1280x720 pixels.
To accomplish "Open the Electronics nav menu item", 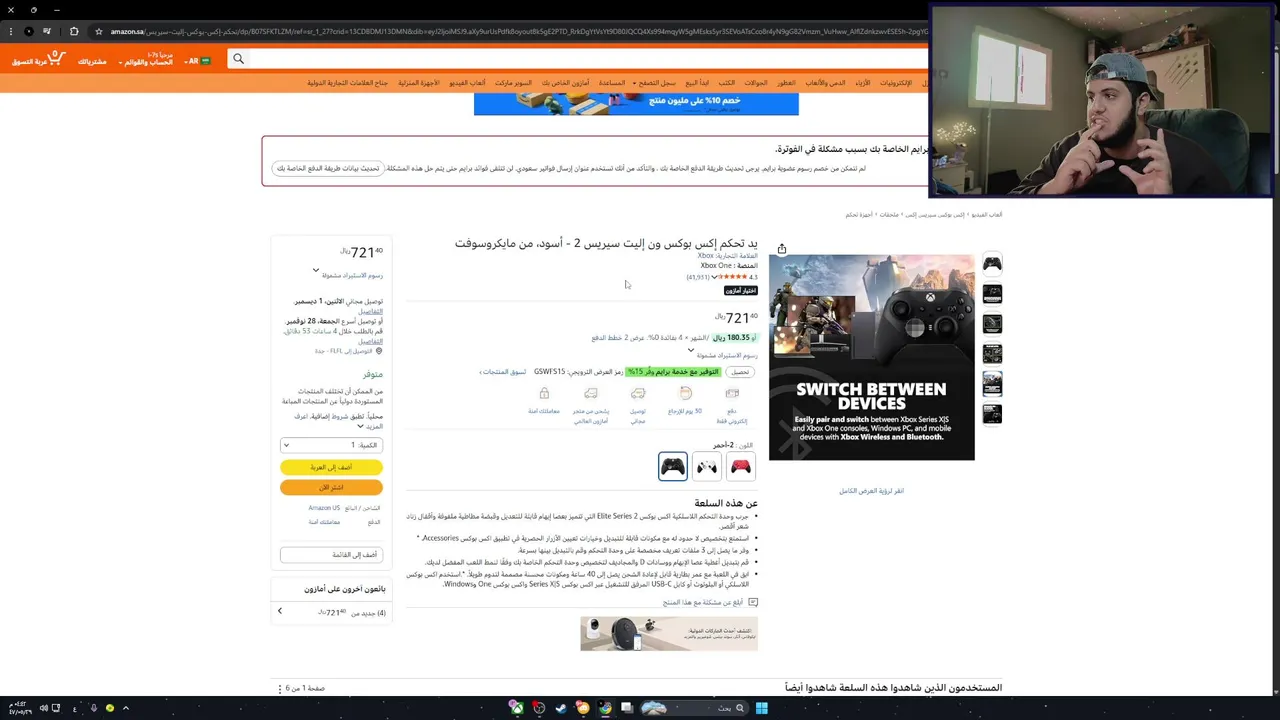I will pos(896,83).
